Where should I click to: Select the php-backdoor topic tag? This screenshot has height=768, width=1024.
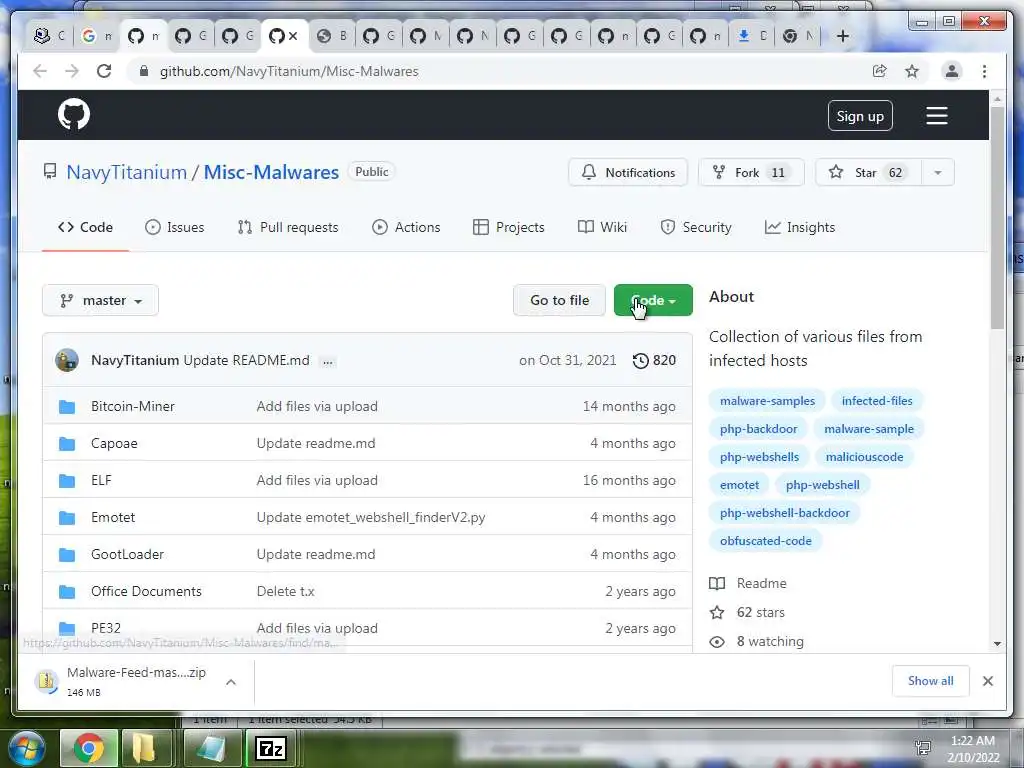pos(758,429)
